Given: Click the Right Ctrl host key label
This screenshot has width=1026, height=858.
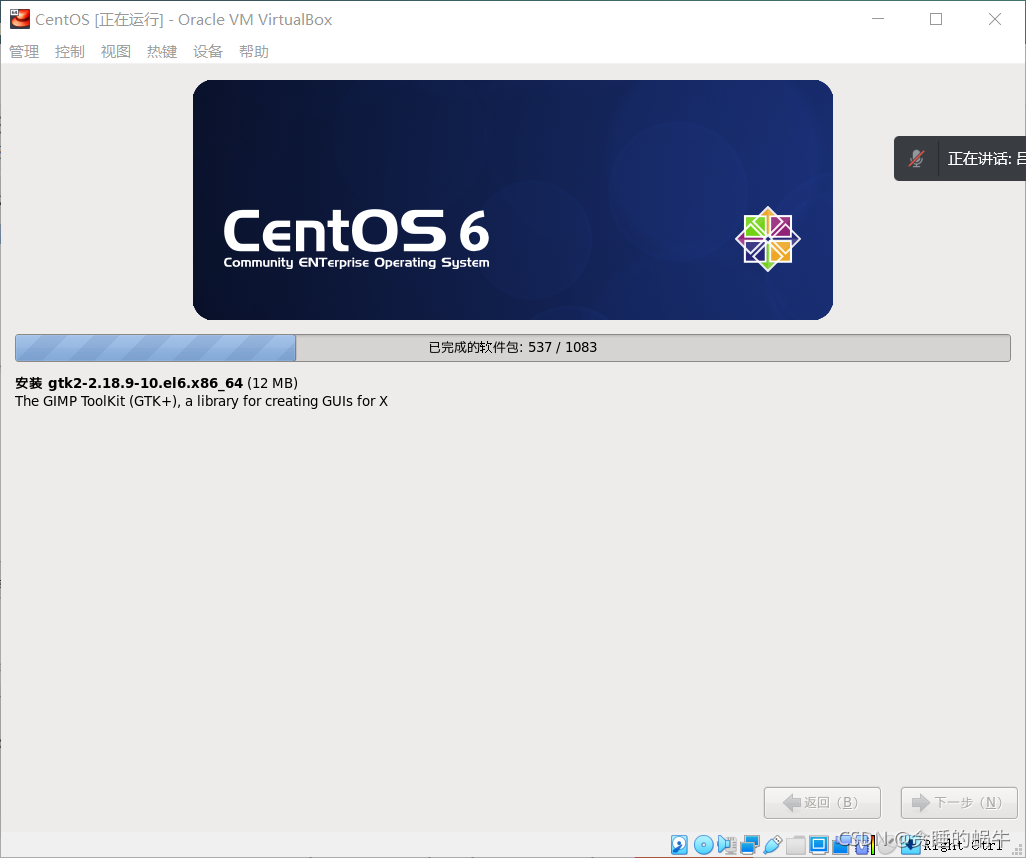Looking at the screenshot, I should coord(963,845).
